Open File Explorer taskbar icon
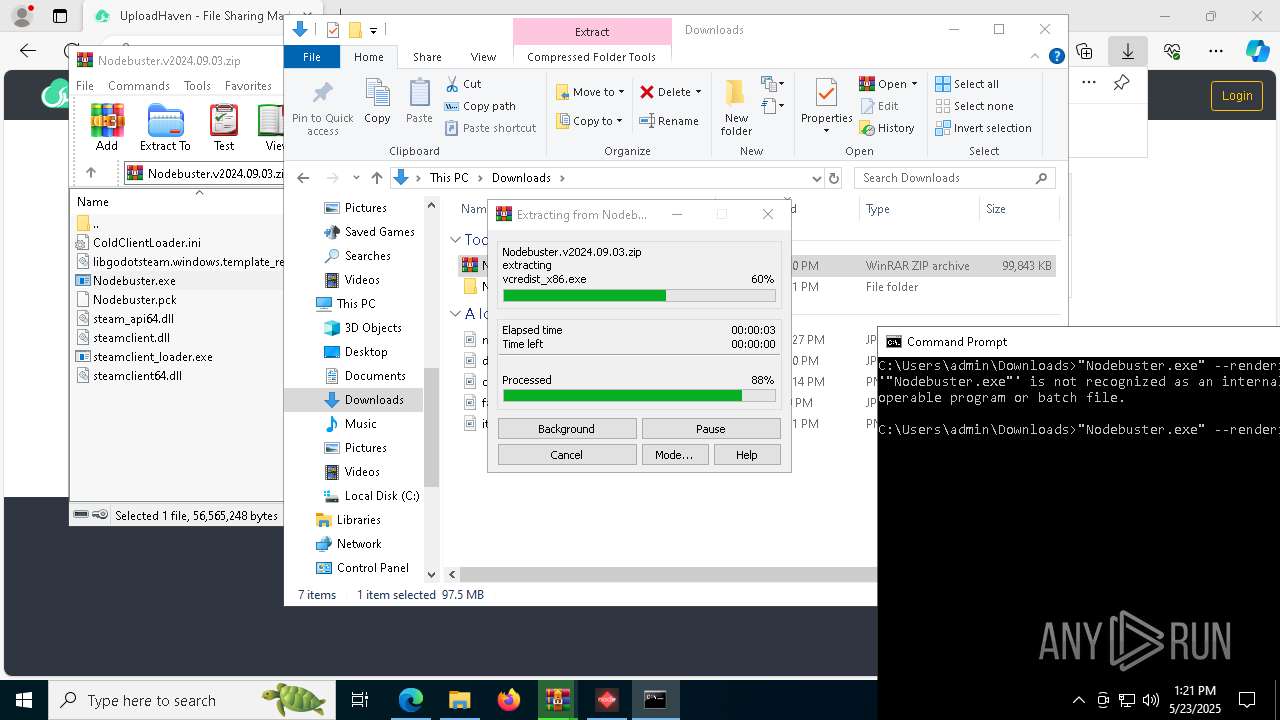This screenshot has width=1280, height=720. 460,700
